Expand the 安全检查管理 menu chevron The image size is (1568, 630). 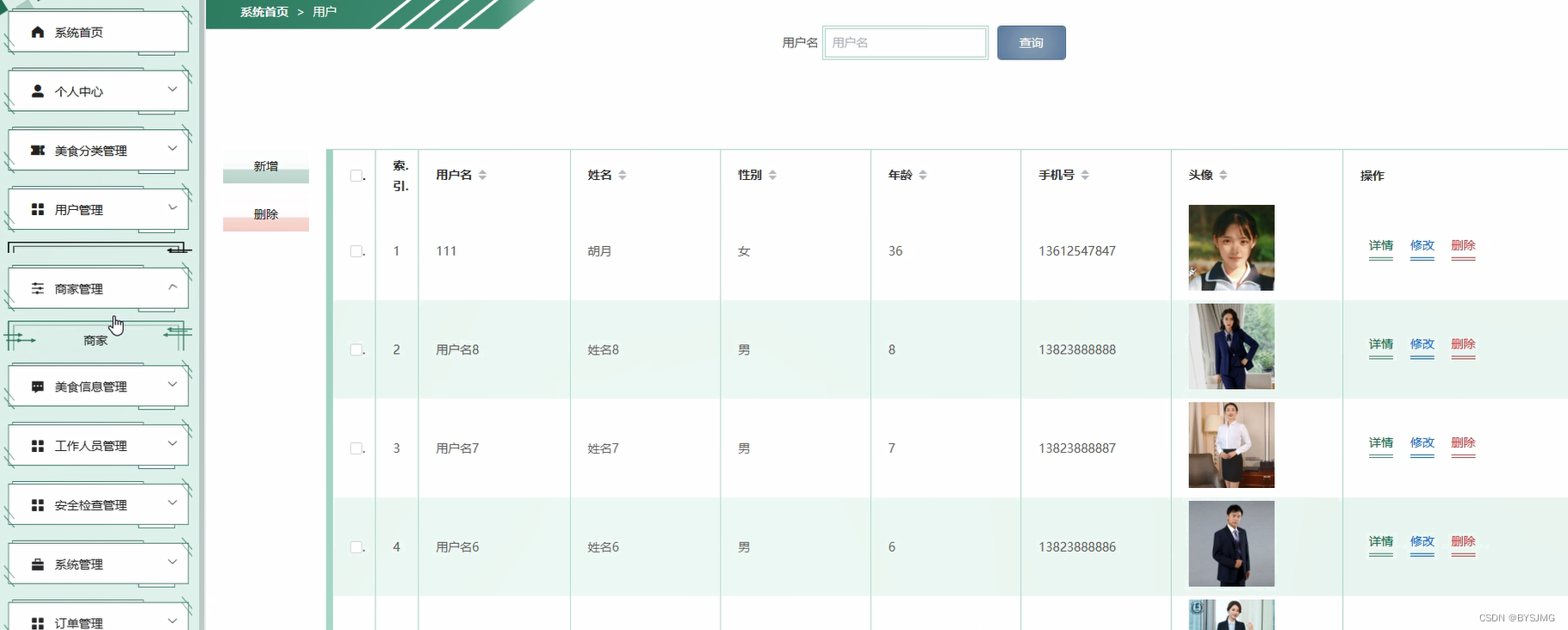point(172,503)
